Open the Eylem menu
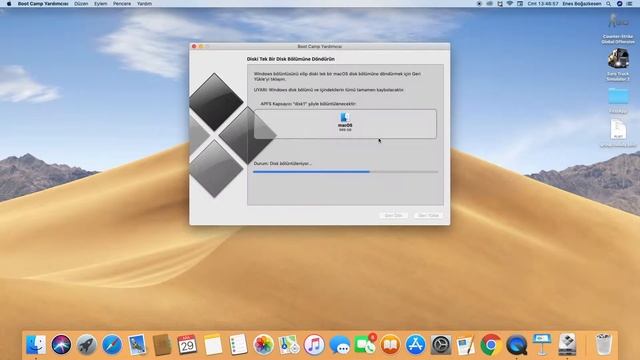 (100, 3)
